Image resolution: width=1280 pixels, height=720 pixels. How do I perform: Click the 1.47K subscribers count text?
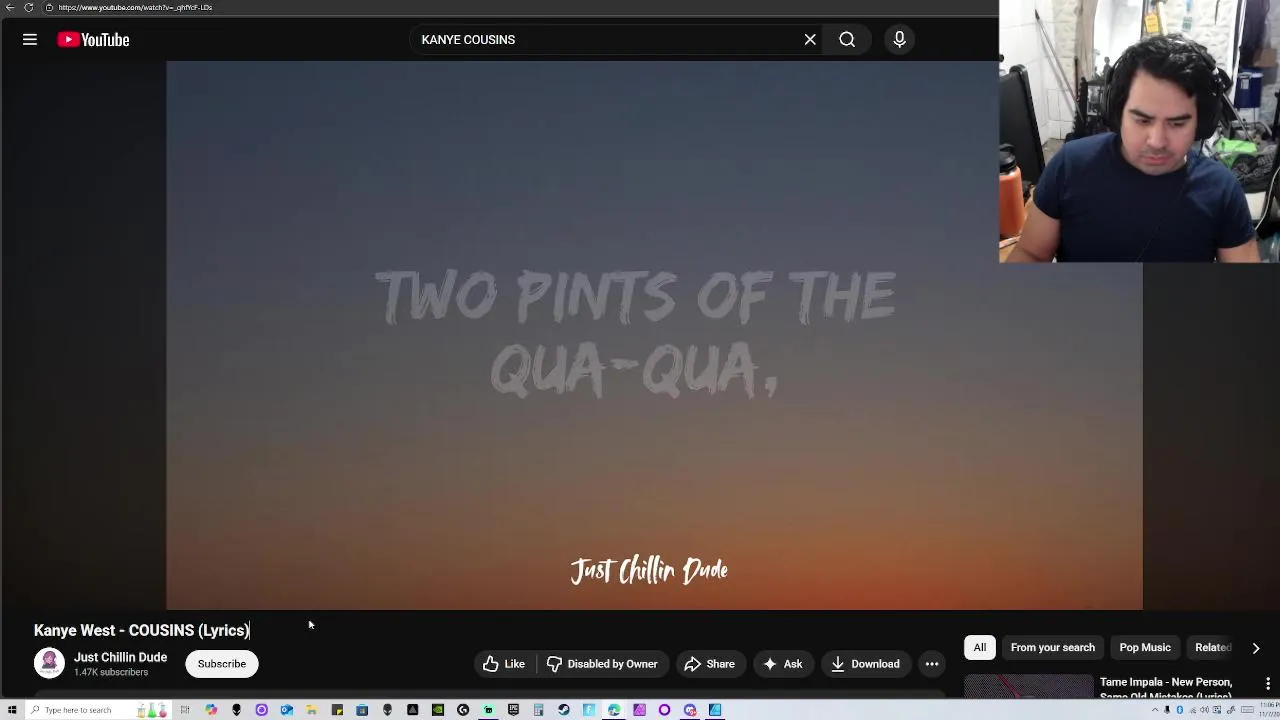111,672
